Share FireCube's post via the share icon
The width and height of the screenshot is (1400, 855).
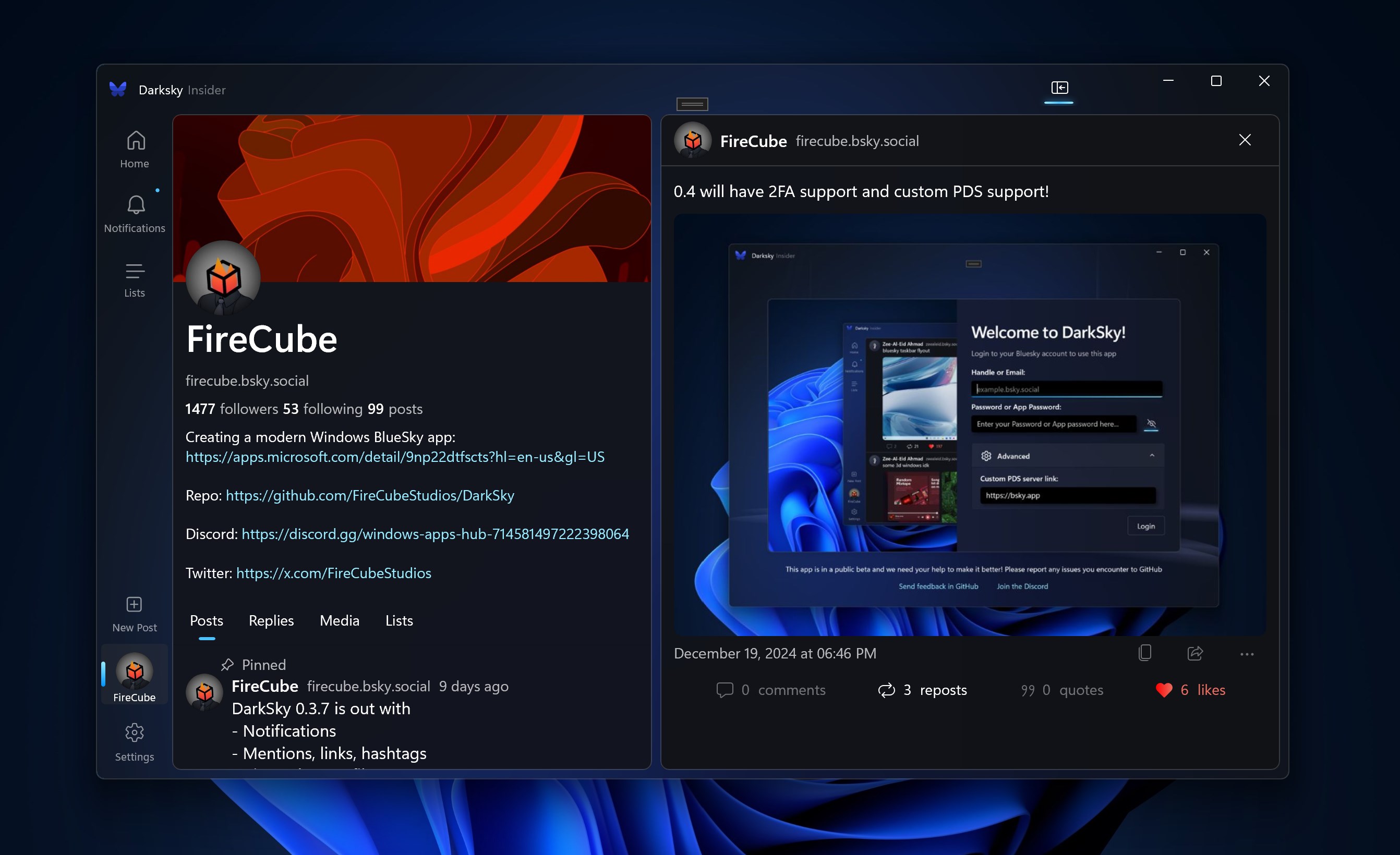tap(1194, 653)
